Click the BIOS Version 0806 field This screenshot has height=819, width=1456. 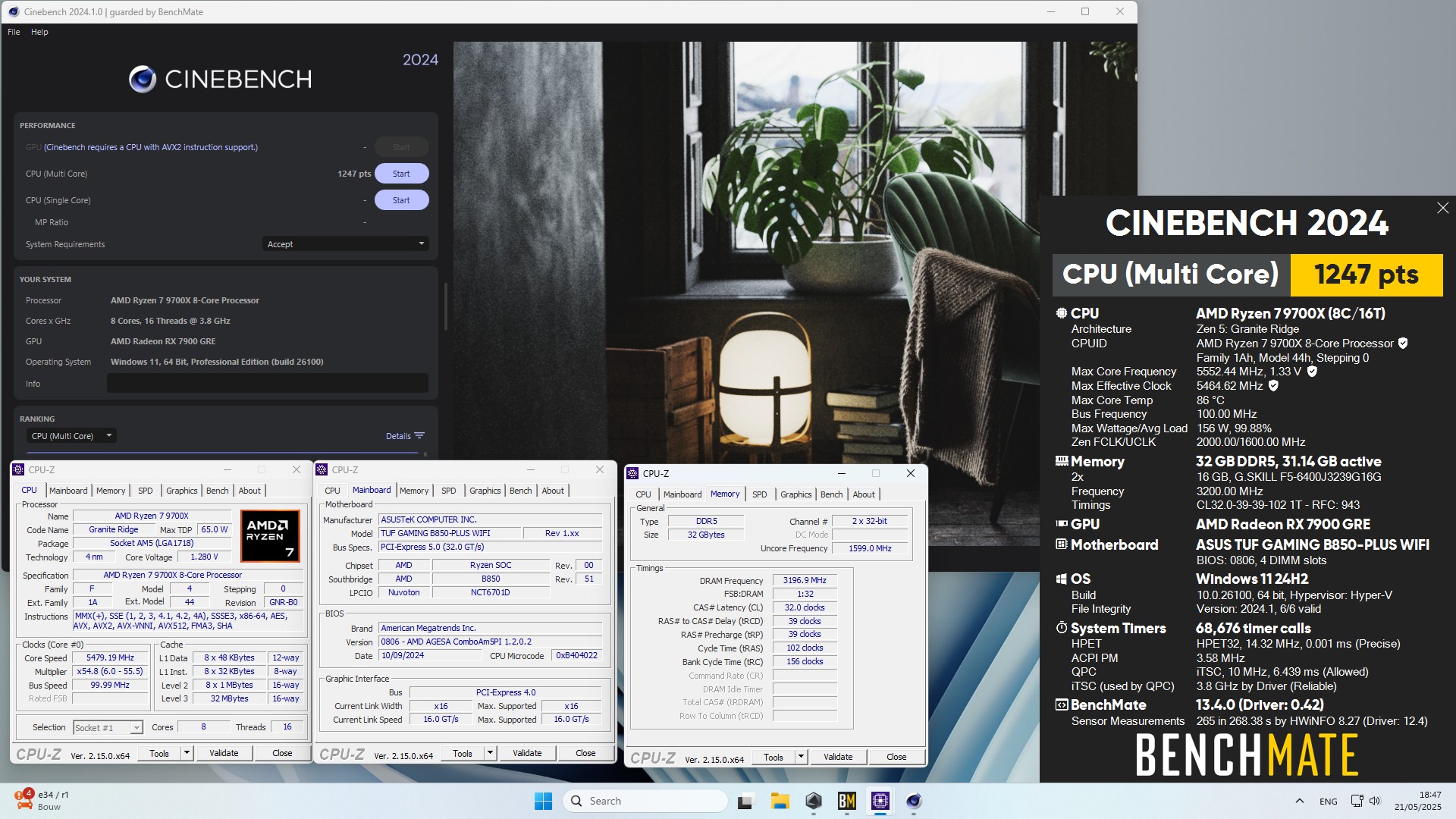(x=491, y=642)
